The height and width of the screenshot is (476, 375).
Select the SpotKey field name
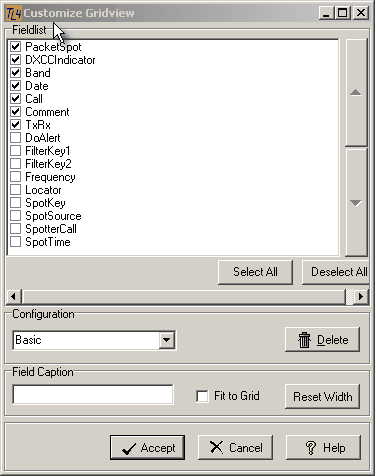45,203
